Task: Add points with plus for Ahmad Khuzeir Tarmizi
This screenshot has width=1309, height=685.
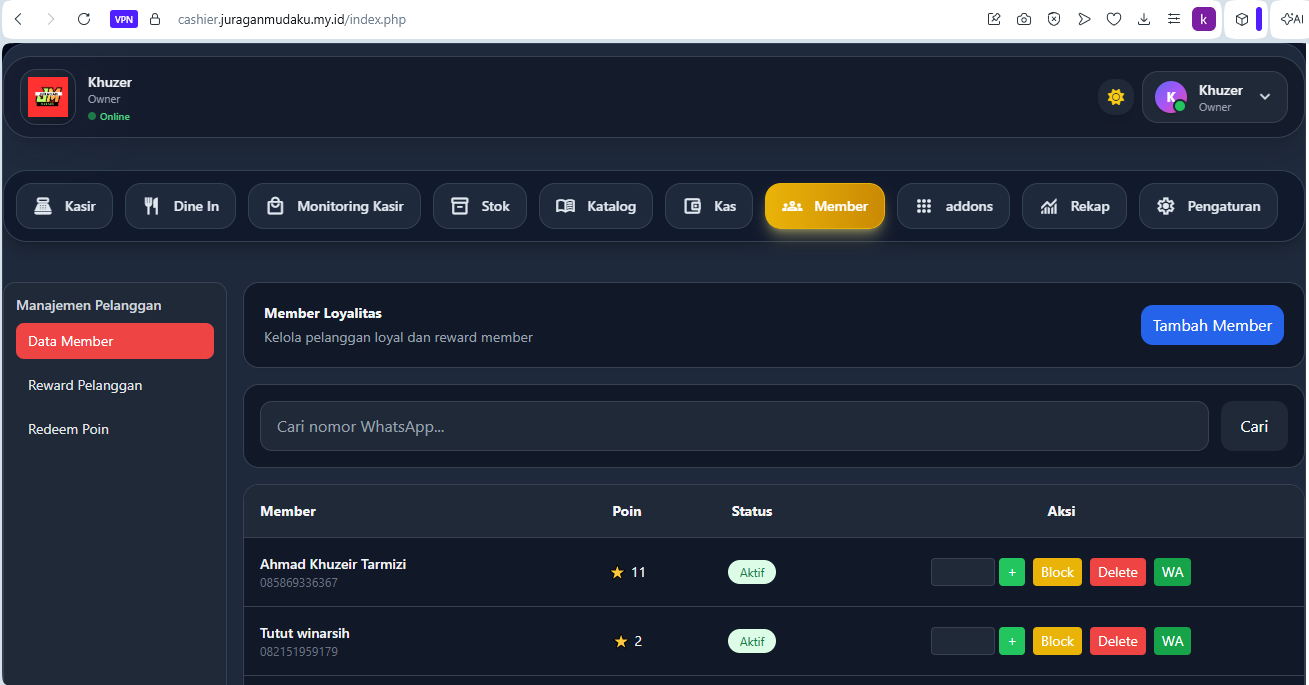Action: (x=1012, y=572)
